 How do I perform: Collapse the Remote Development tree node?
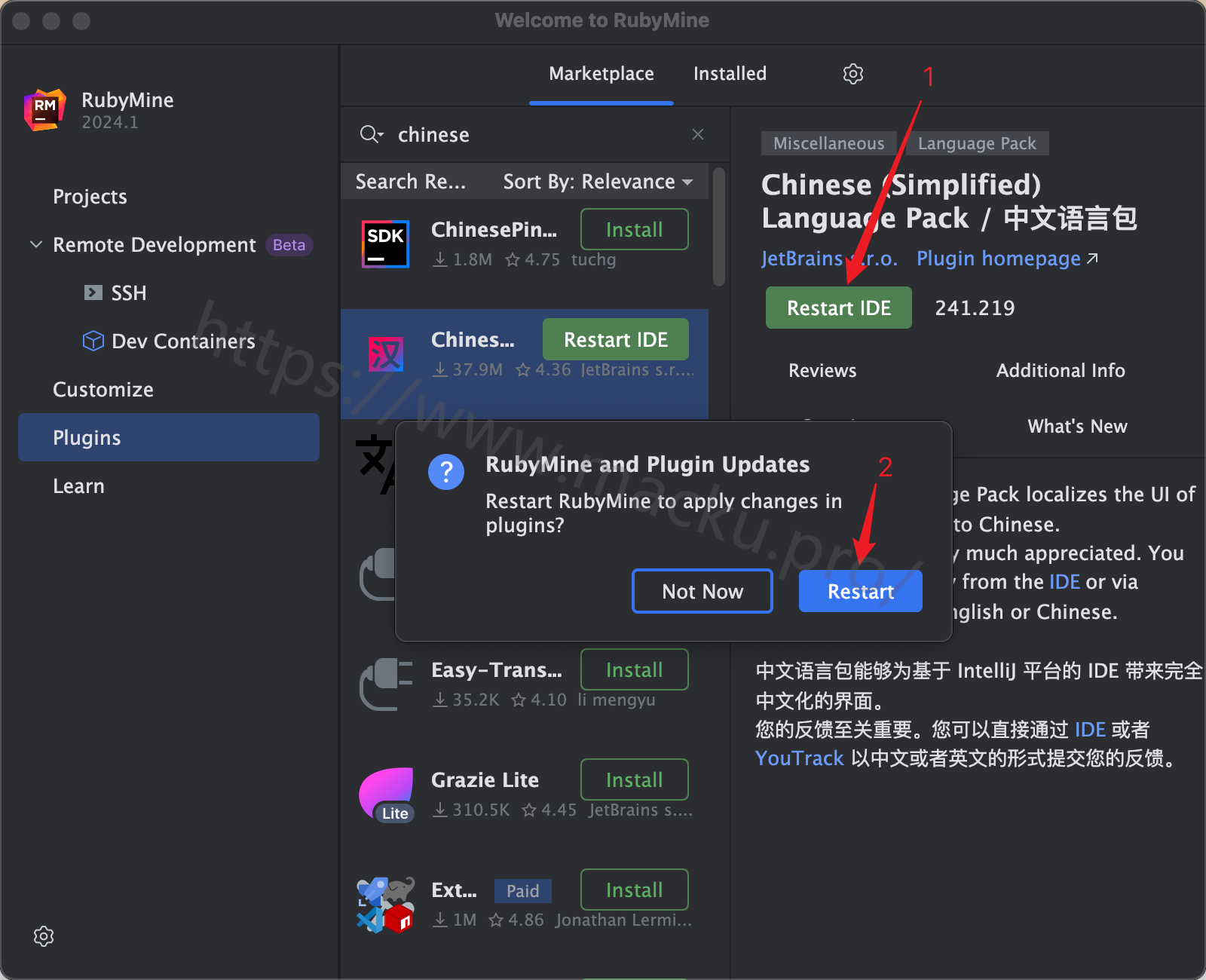point(36,244)
